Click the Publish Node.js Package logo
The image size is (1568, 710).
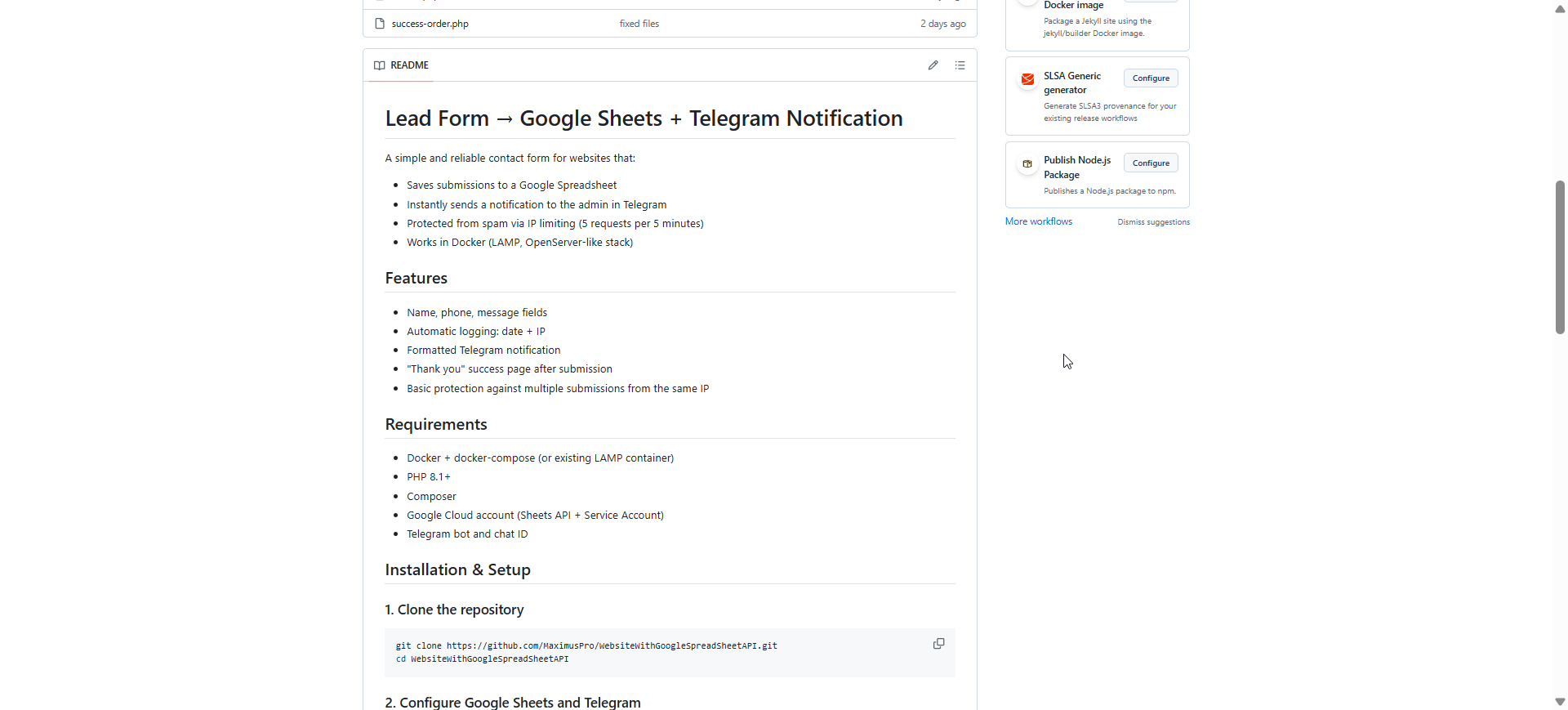1027,164
